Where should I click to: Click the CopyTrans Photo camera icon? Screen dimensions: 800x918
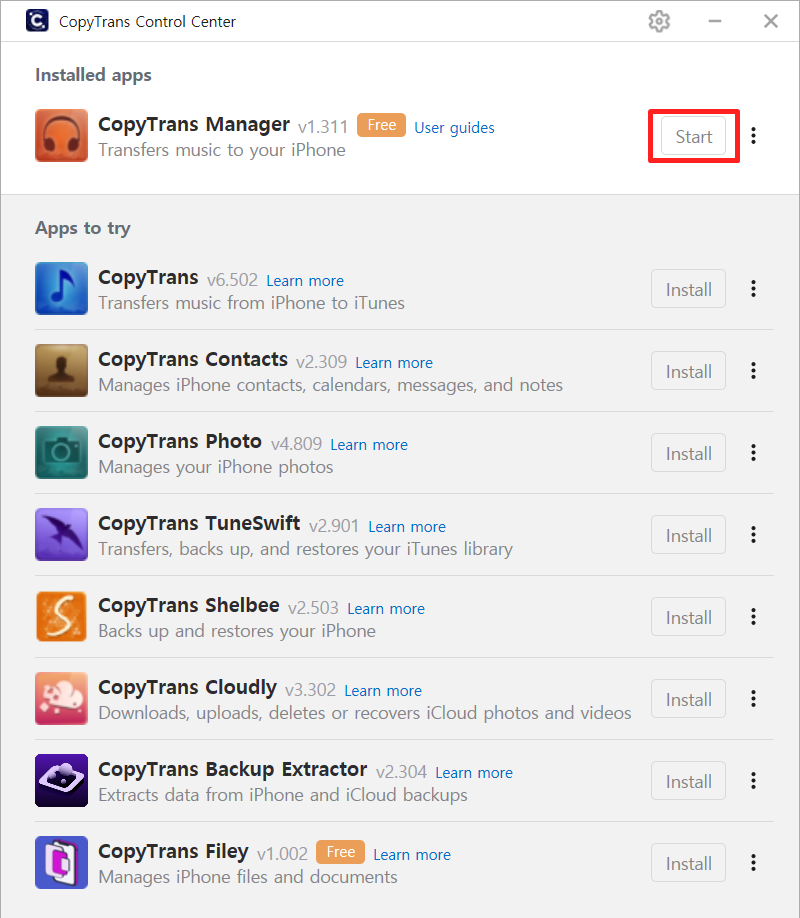[x=61, y=452]
